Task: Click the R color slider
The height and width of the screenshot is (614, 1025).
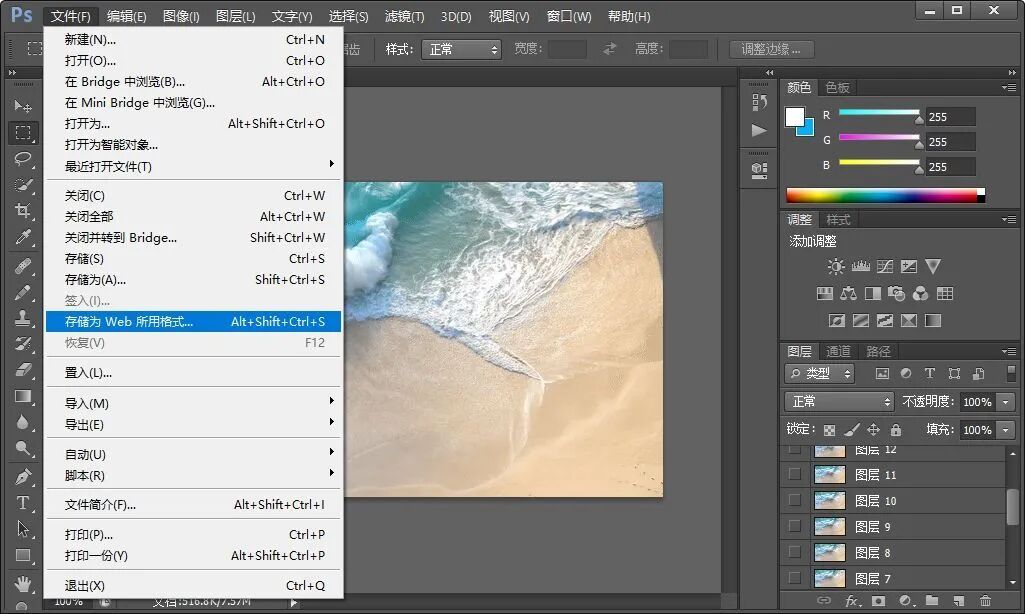Action: tap(880, 114)
